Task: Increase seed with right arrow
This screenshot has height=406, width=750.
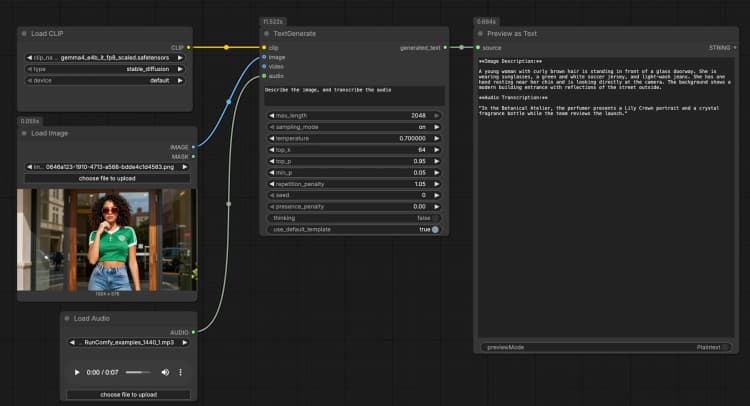Action: click(436, 196)
